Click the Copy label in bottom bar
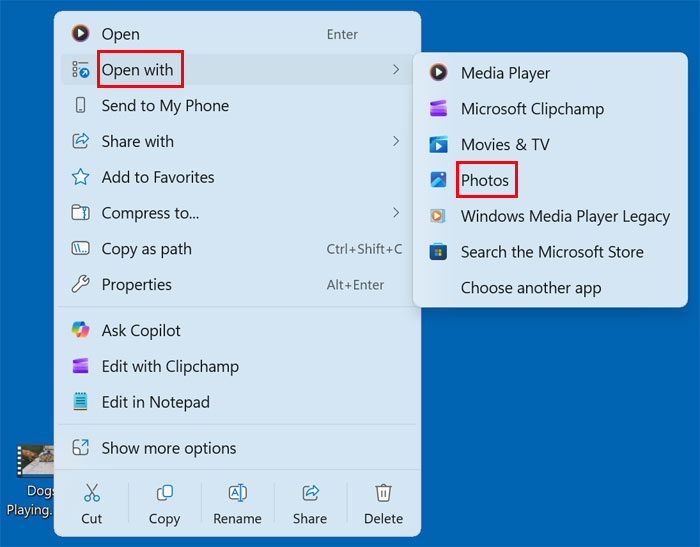Viewport: 700px width, 547px height. point(164,519)
